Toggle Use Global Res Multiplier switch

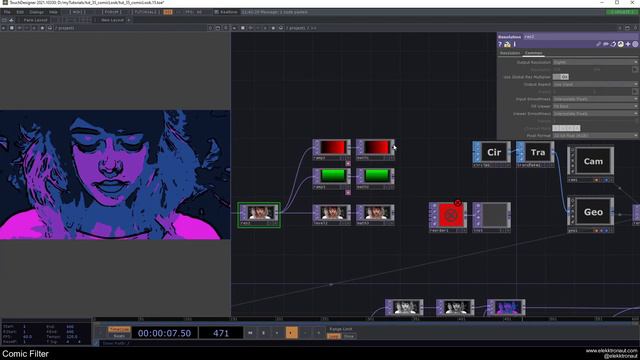pos(560,77)
